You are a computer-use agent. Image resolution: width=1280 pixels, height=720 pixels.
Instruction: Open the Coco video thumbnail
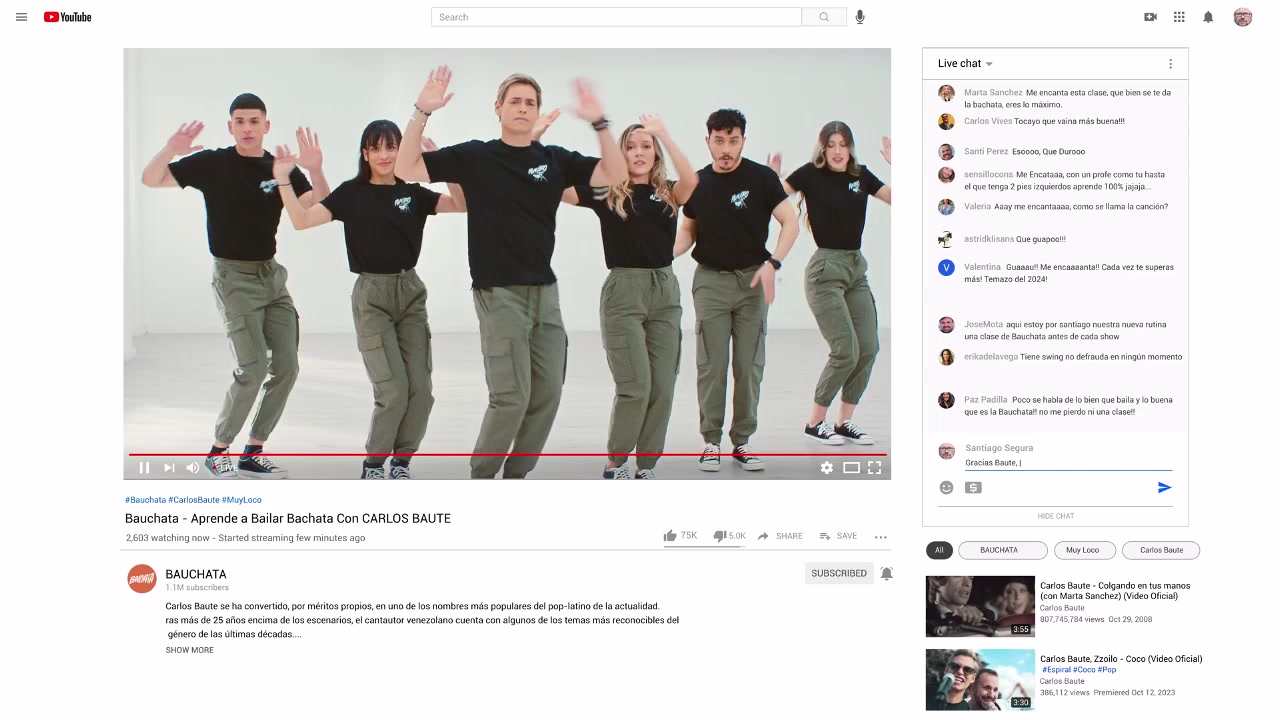click(x=980, y=680)
